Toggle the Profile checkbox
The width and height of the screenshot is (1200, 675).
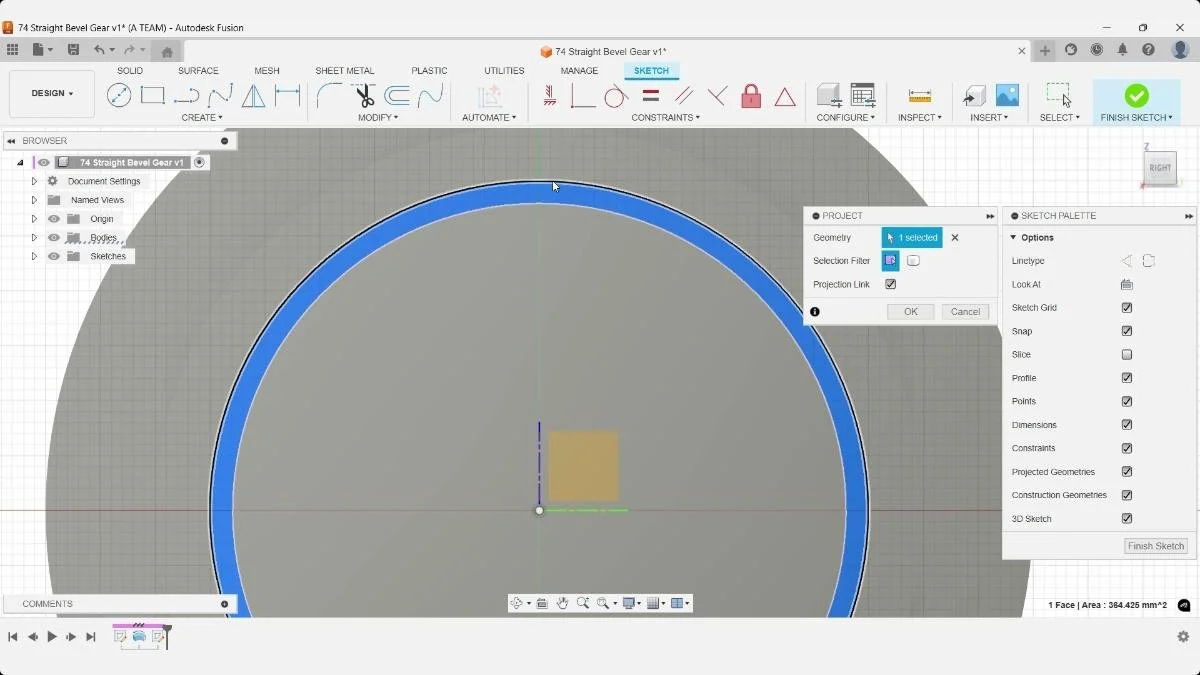pyautogui.click(x=1127, y=378)
